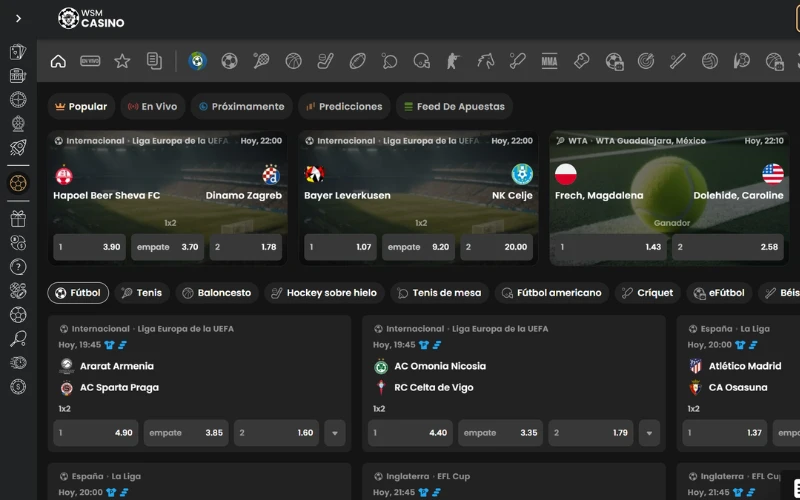Bet on Atlético Madrid at 1.37
Viewport: 800px width, 500px height.
tap(724, 433)
